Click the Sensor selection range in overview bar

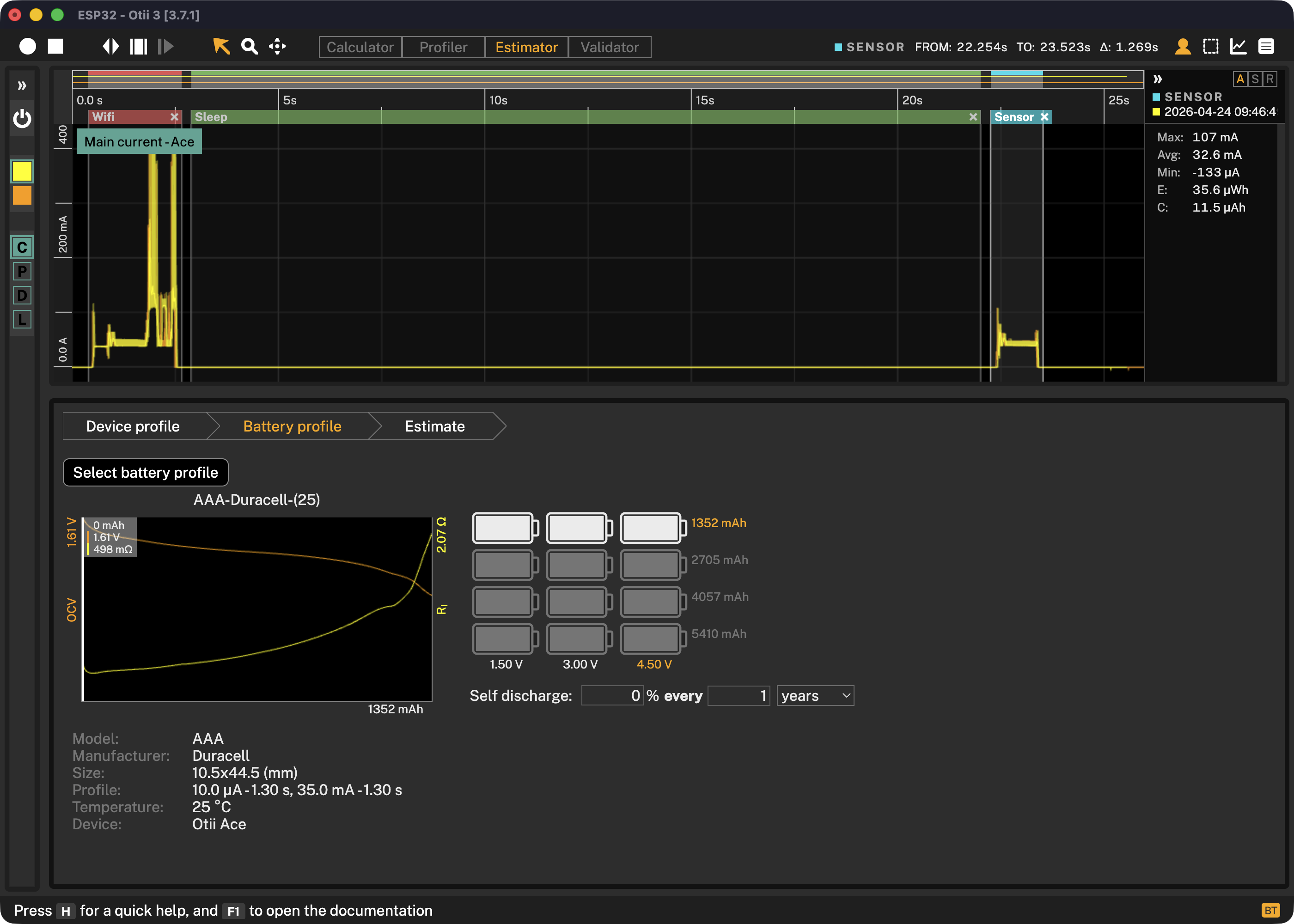[1016, 79]
